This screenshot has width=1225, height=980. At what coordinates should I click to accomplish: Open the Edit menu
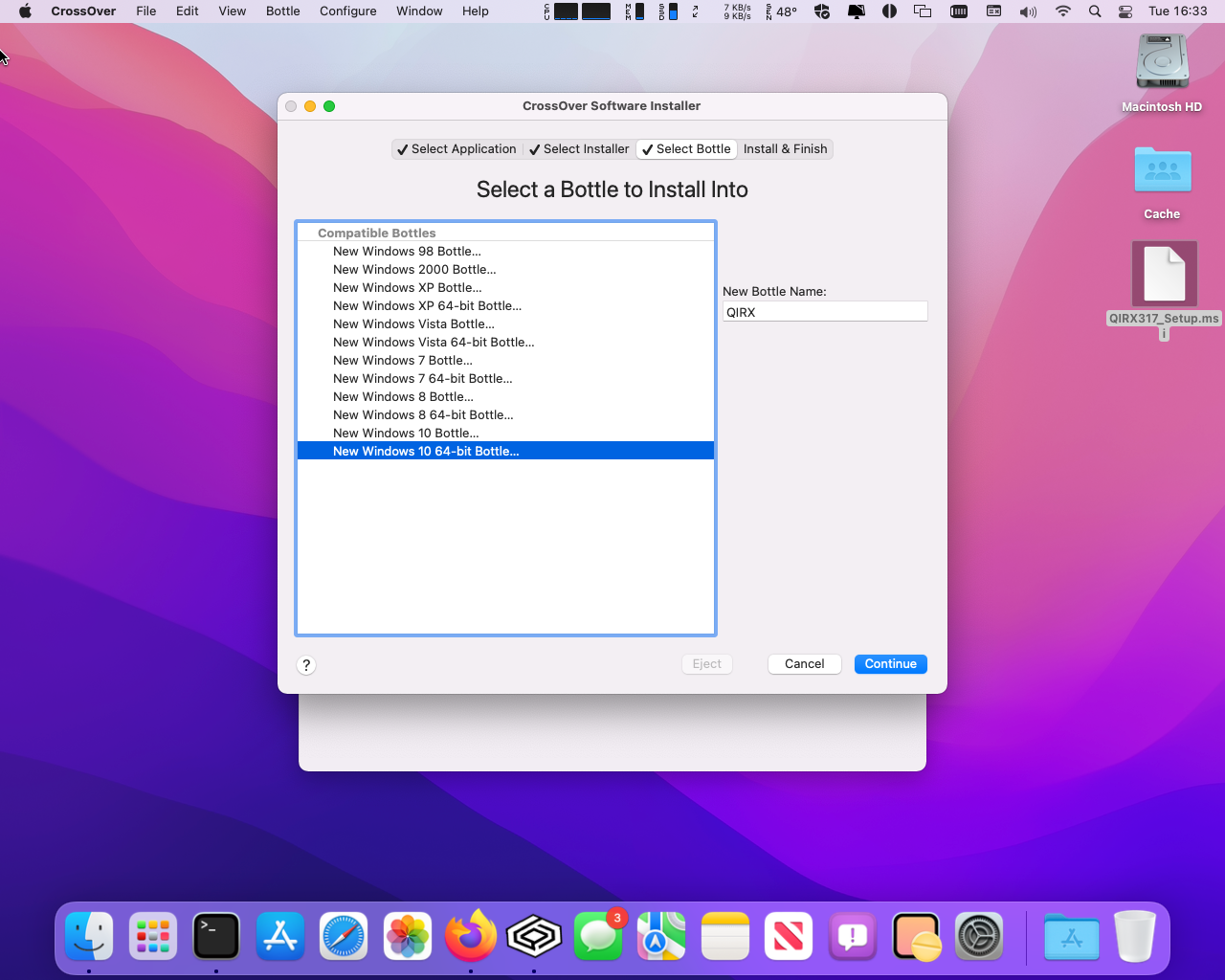(188, 11)
